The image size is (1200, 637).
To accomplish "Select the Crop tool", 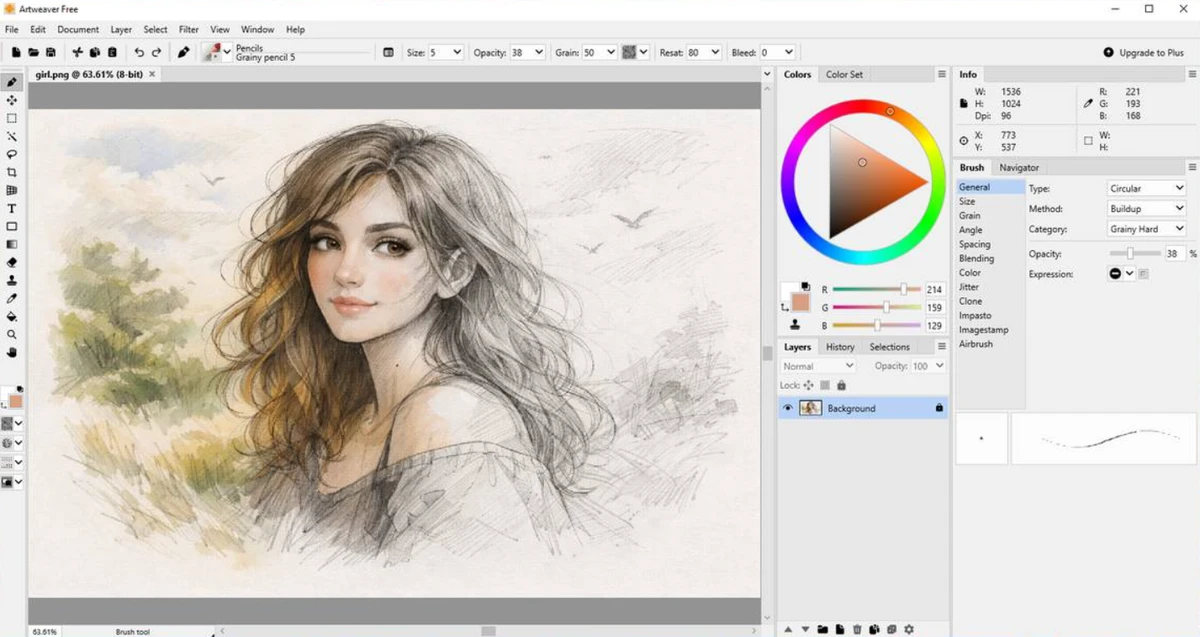I will coord(12,172).
